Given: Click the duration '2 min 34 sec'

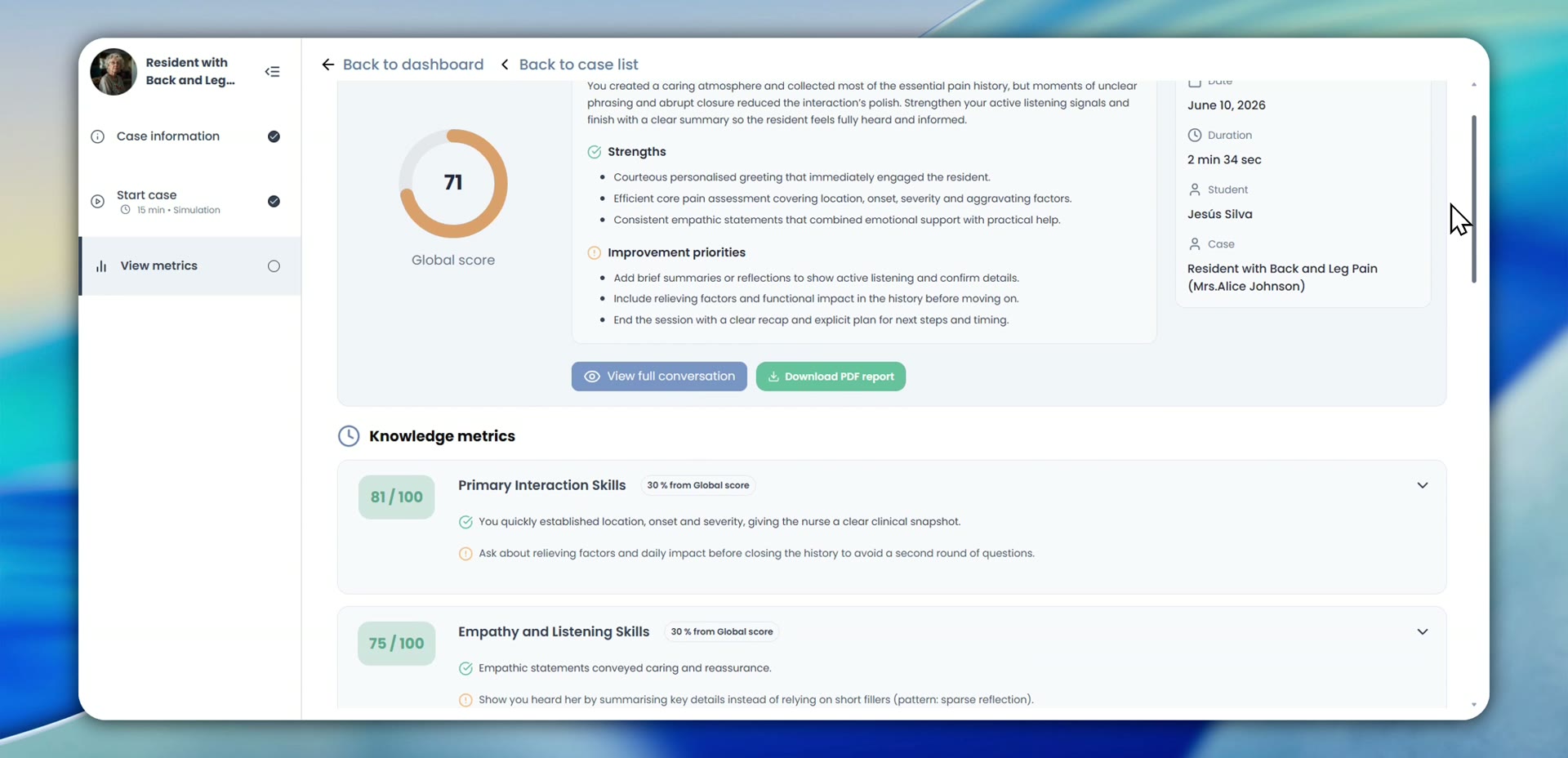Looking at the screenshot, I should point(1224,160).
